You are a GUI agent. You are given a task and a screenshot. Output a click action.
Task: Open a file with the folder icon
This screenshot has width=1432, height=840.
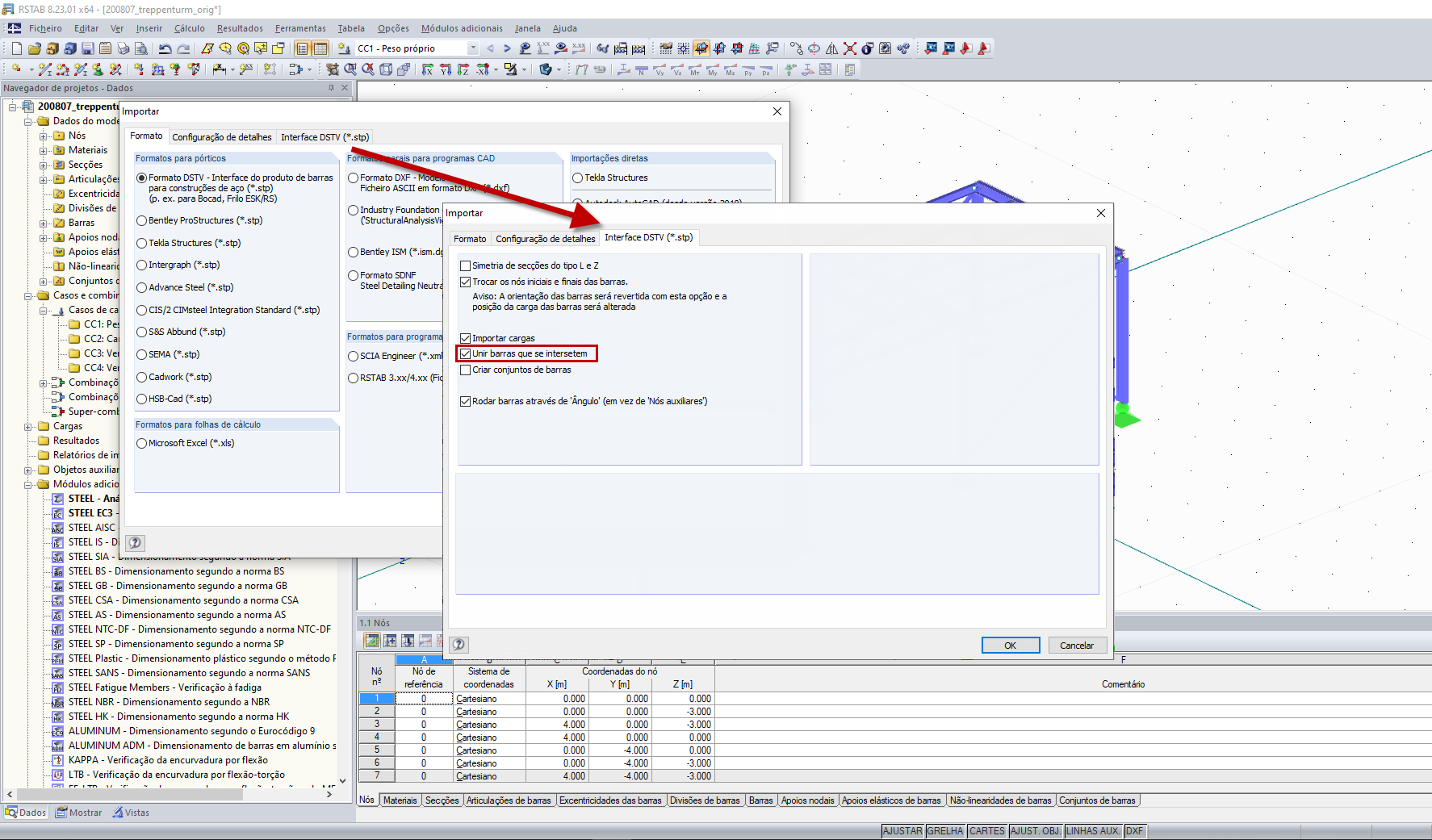point(34,48)
